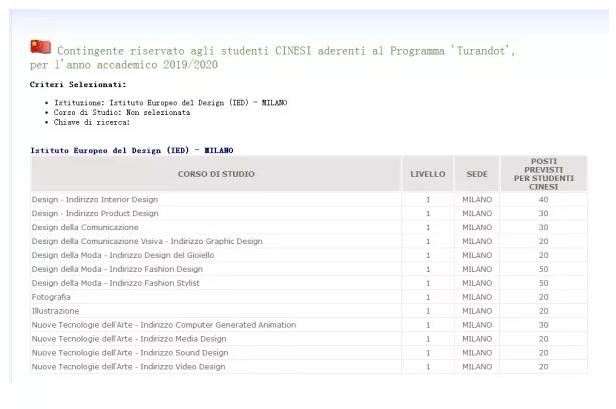Select 'Indirizzo Video Design' course row
The height and width of the screenshot is (409, 616).
click(x=309, y=367)
